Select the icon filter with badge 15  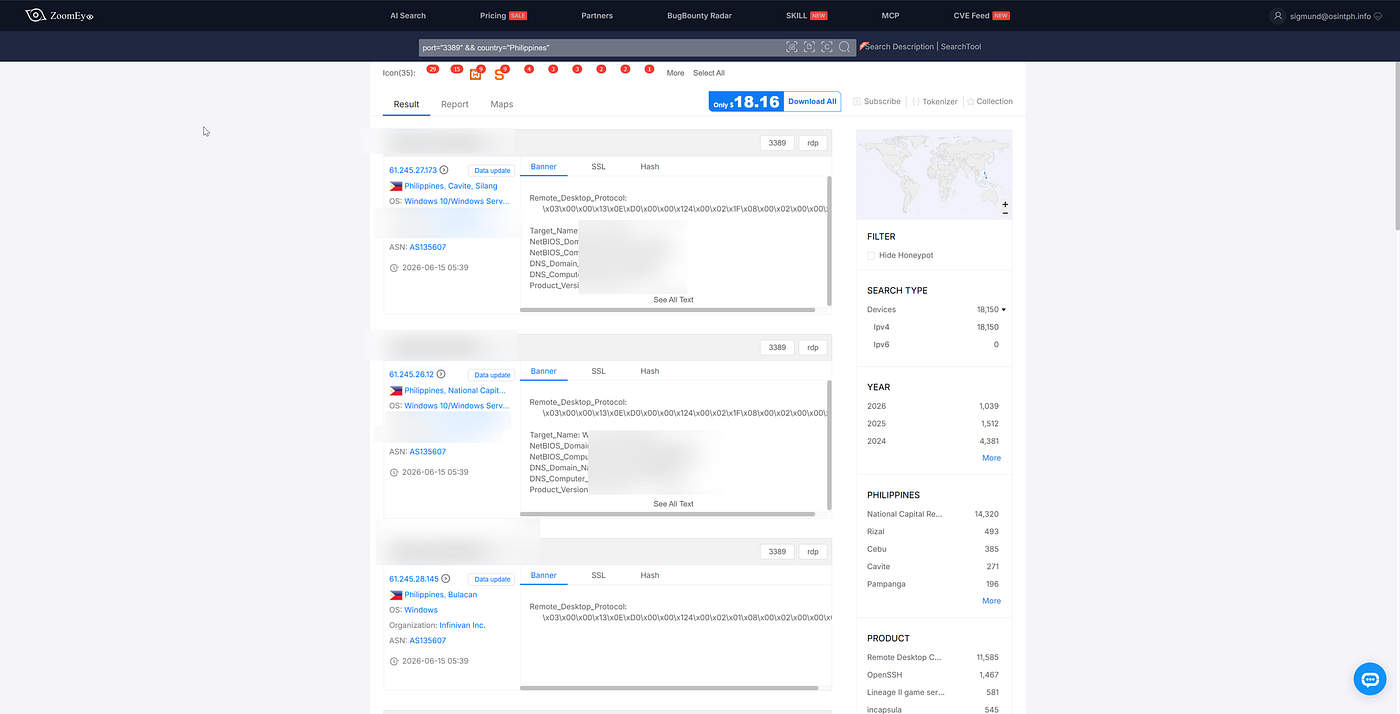pyautogui.click(x=457, y=69)
